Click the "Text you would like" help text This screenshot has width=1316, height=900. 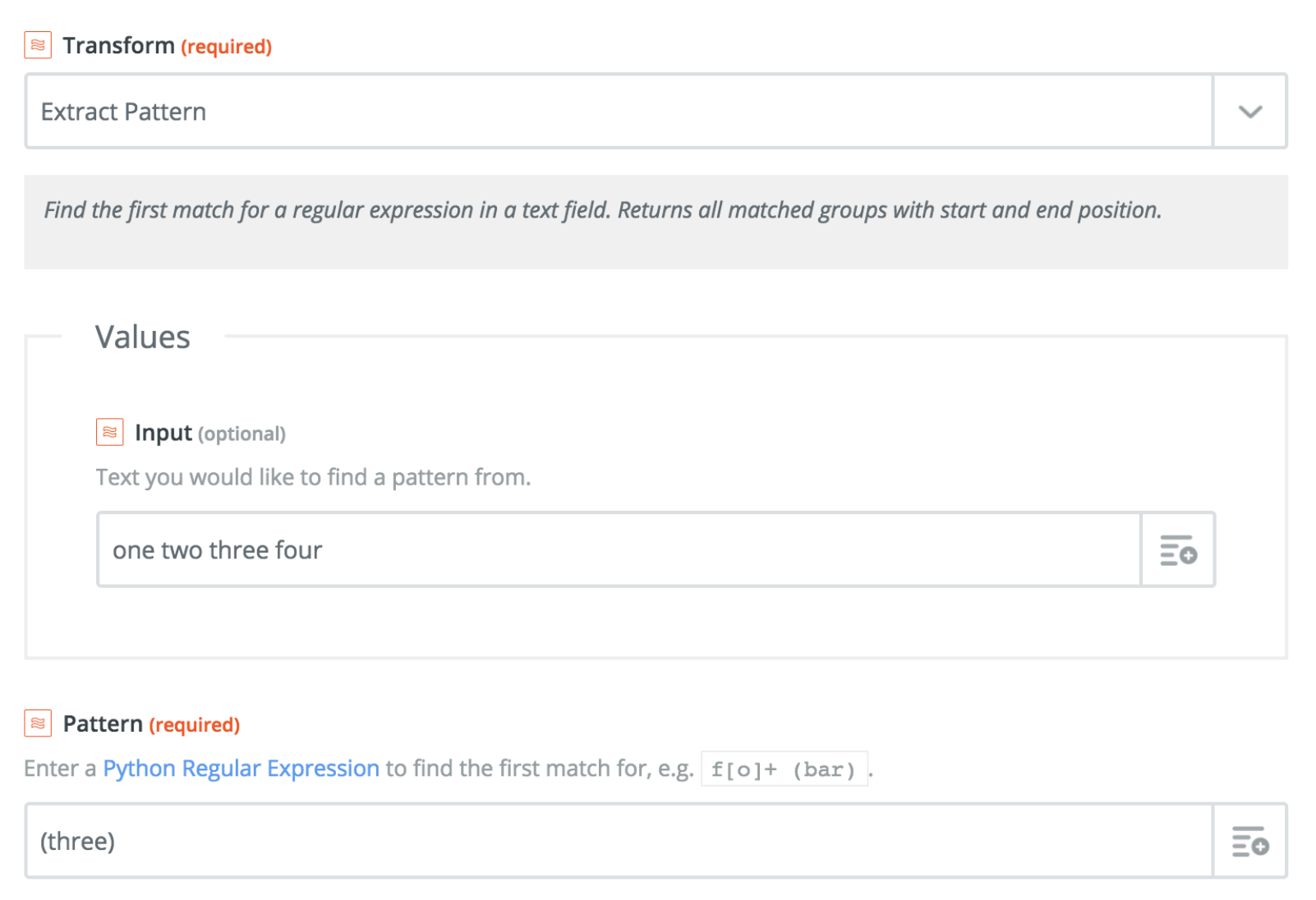click(x=313, y=477)
